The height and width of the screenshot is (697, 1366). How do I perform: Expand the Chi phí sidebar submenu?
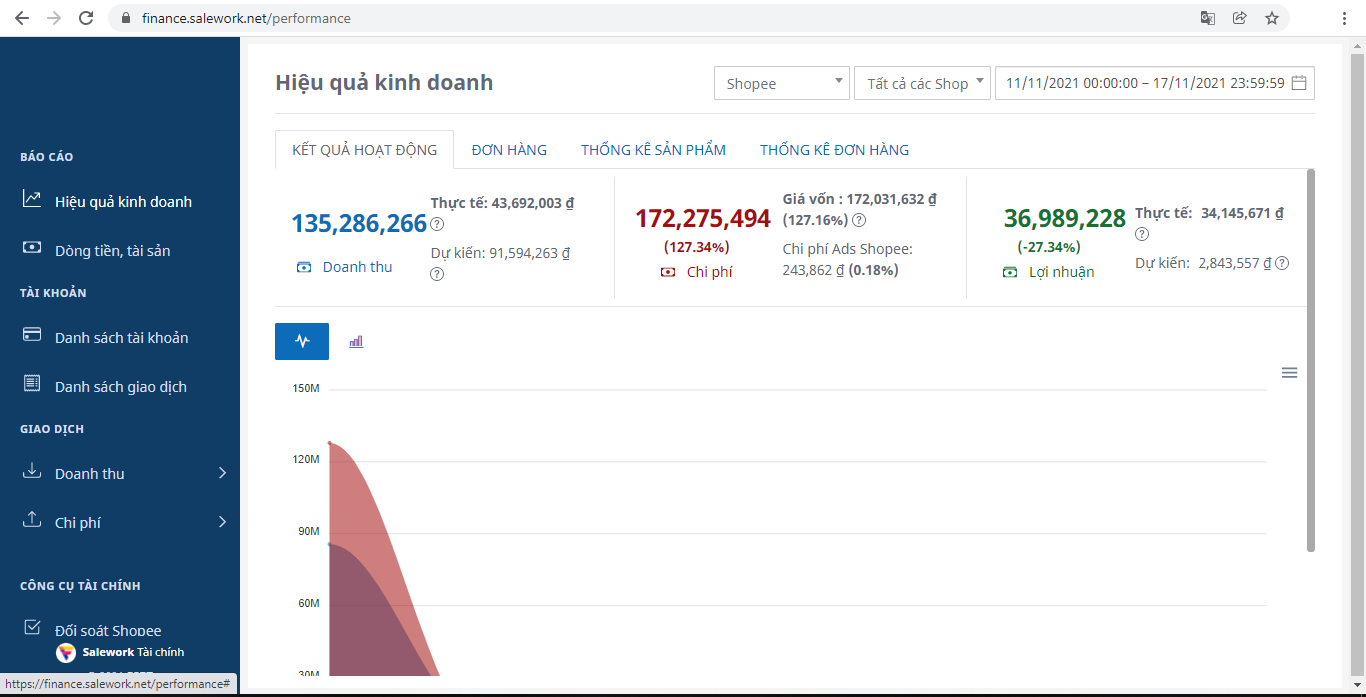click(x=222, y=522)
